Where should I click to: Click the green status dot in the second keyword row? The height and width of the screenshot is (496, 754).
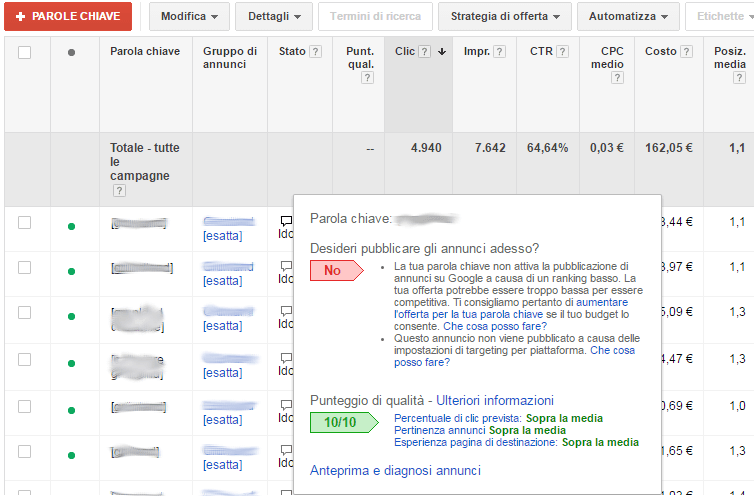pos(71,271)
